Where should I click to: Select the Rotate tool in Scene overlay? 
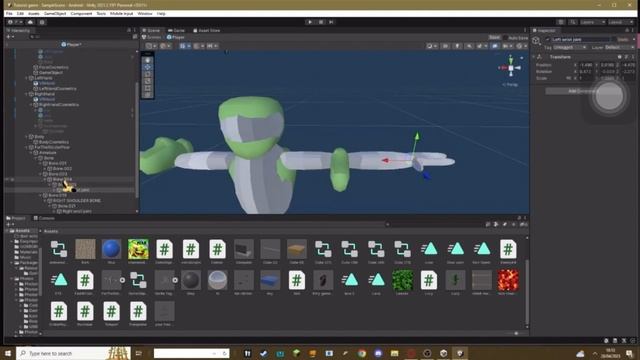pos(148,74)
